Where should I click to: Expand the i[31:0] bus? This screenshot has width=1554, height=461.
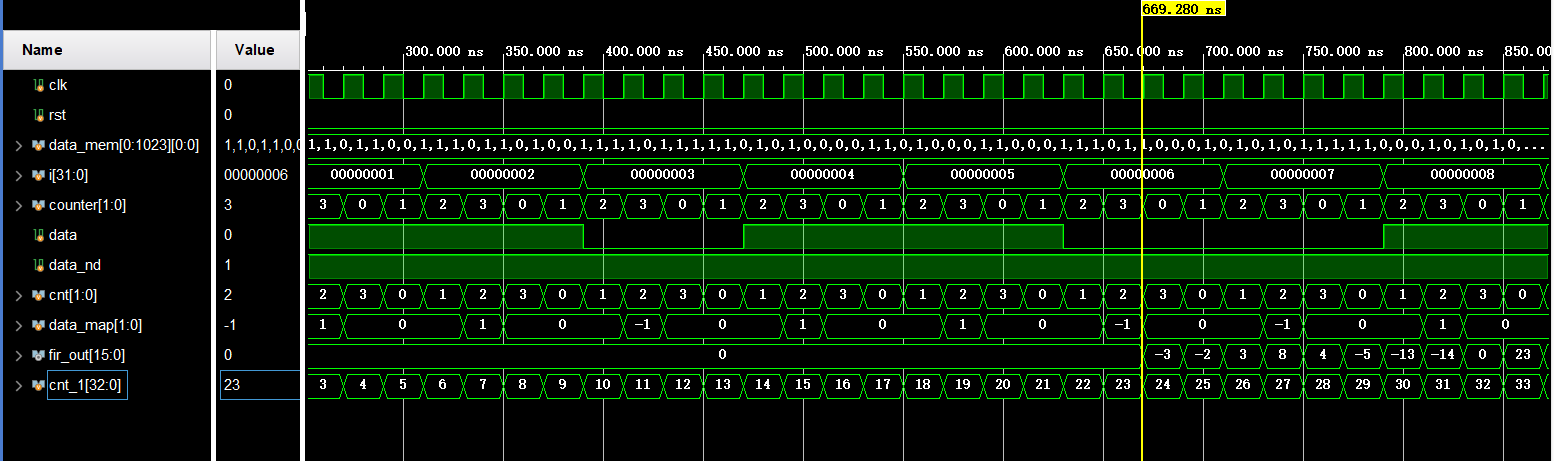[x=18, y=175]
